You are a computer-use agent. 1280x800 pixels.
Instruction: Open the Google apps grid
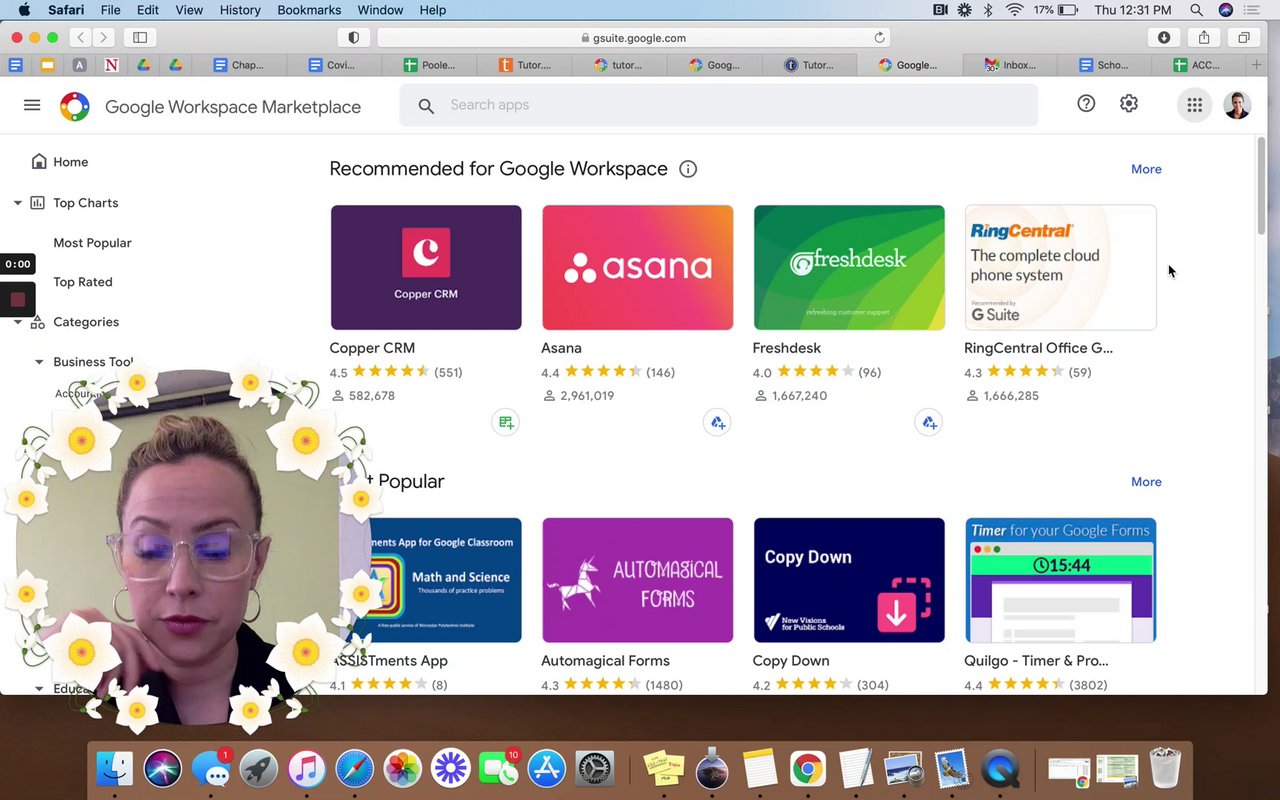point(1195,105)
